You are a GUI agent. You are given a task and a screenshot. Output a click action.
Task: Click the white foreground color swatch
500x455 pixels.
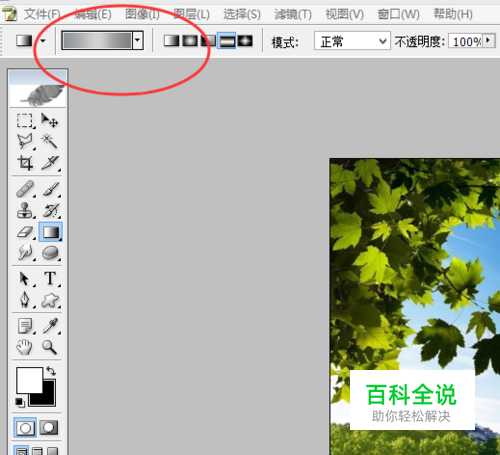29,380
